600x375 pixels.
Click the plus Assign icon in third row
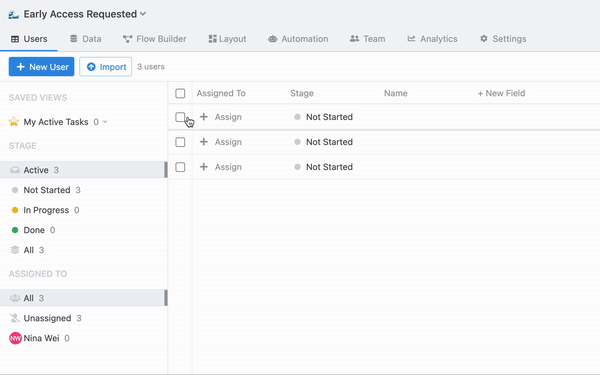tap(204, 166)
